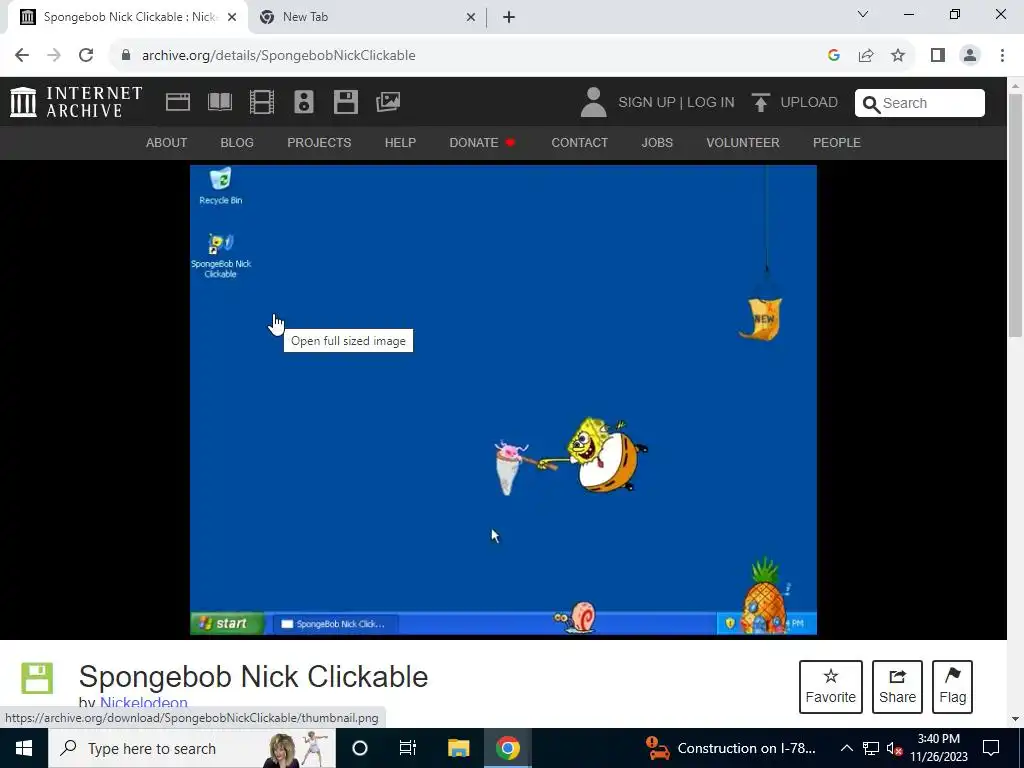Click the Flag button
The height and width of the screenshot is (768, 1024).
952,686
